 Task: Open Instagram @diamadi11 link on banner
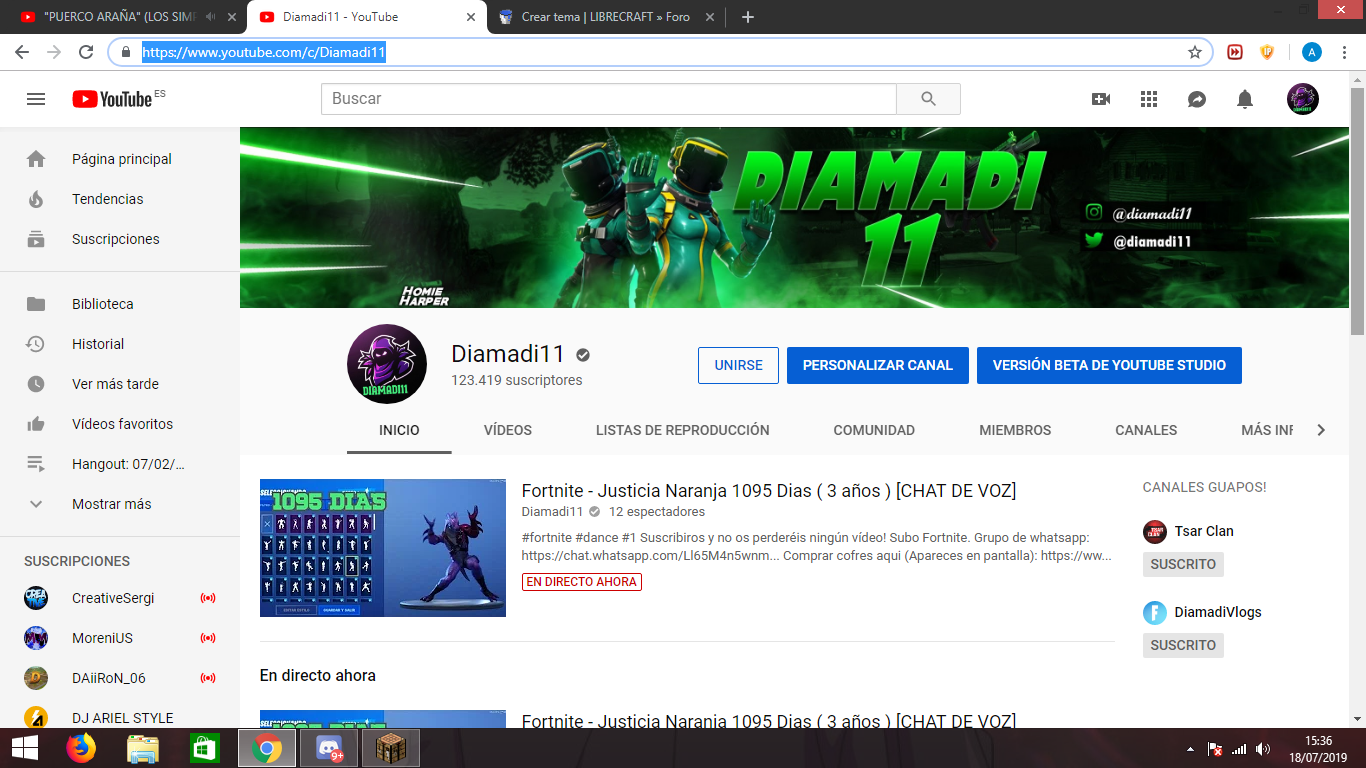pyautogui.click(x=1140, y=213)
